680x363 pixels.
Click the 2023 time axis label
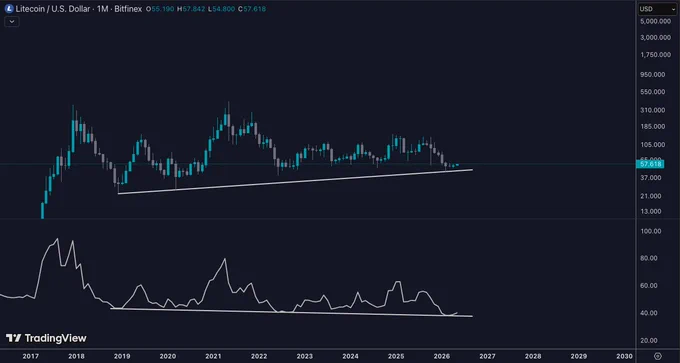pyautogui.click(x=304, y=356)
